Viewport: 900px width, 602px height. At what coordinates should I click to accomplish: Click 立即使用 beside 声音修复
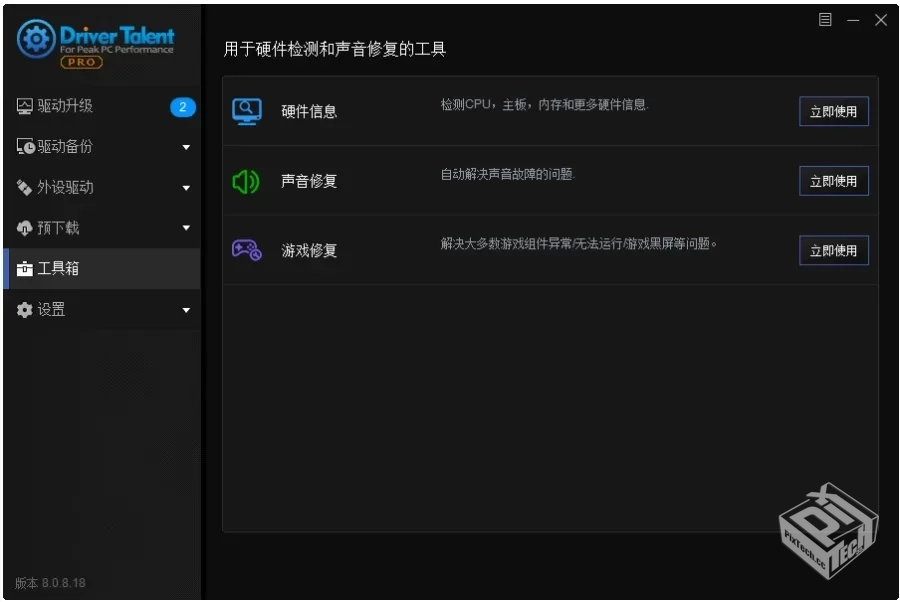point(833,181)
